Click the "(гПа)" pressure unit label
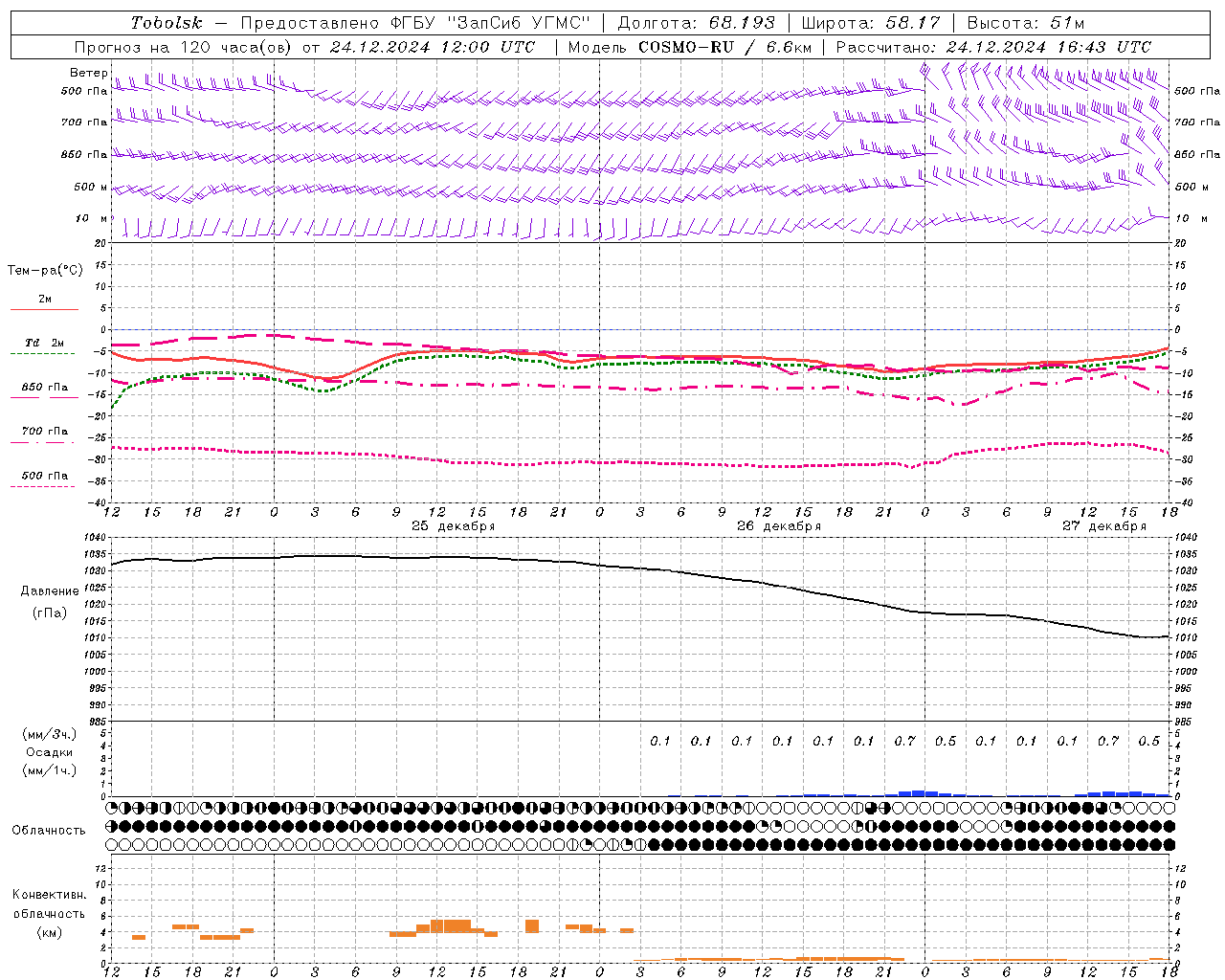 click(50, 613)
